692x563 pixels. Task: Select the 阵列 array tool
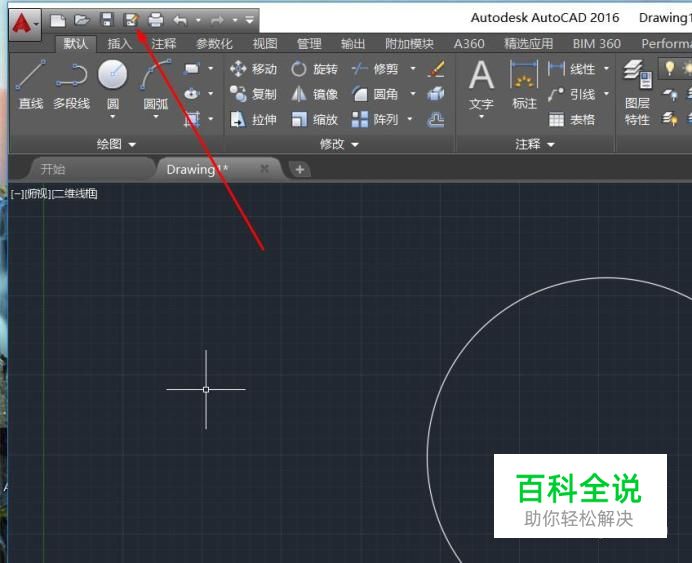pyautogui.click(x=375, y=119)
